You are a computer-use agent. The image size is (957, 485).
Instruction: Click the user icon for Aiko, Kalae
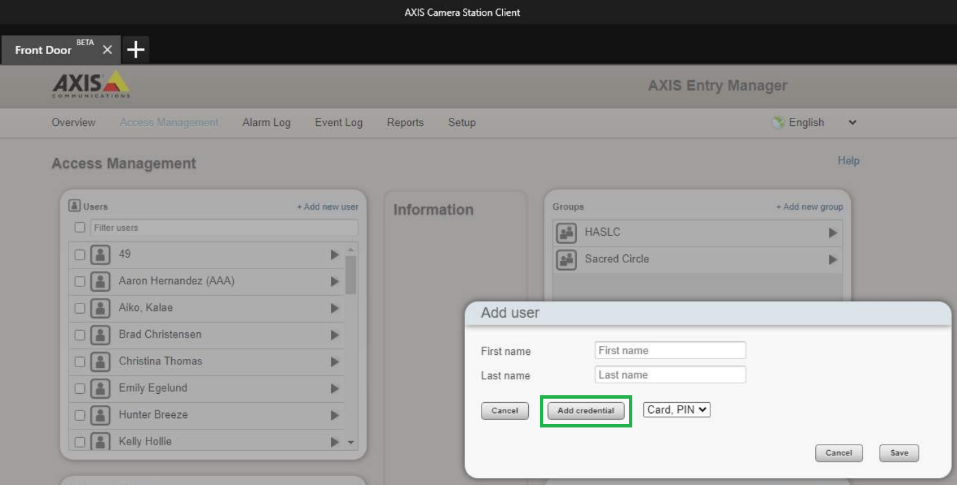(x=100, y=308)
